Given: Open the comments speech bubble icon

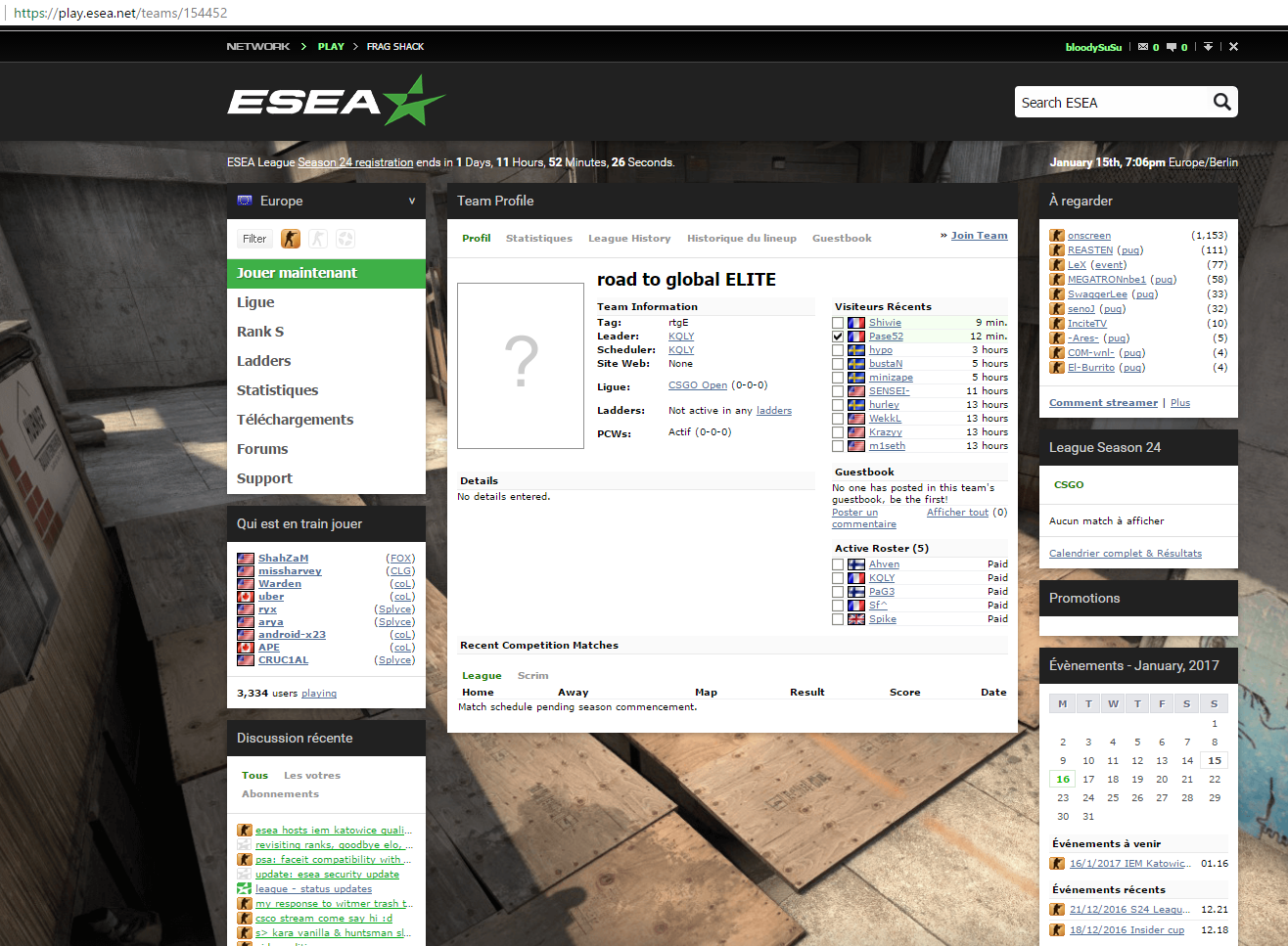Looking at the screenshot, I should (1172, 47).
